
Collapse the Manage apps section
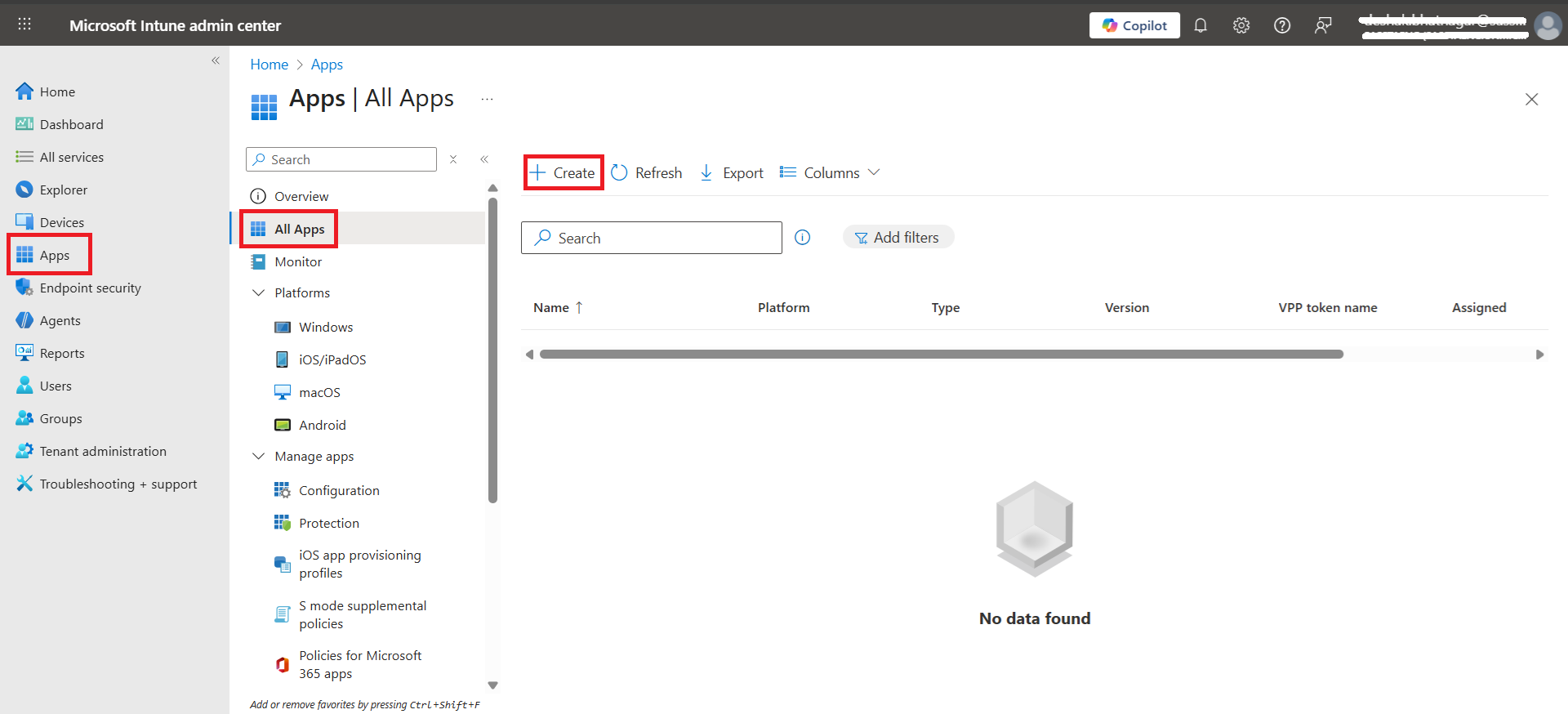click(259, 457)
